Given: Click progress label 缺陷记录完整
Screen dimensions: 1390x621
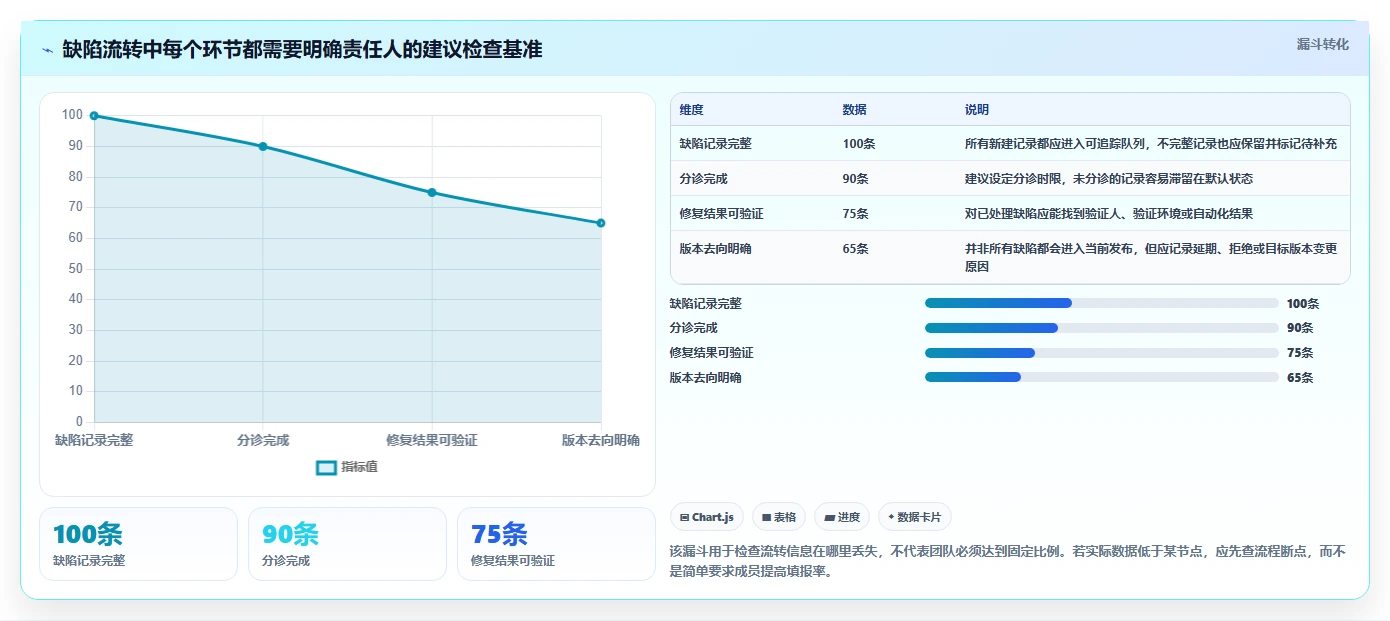Looking at the screenshot, I should tap(706, 303).
